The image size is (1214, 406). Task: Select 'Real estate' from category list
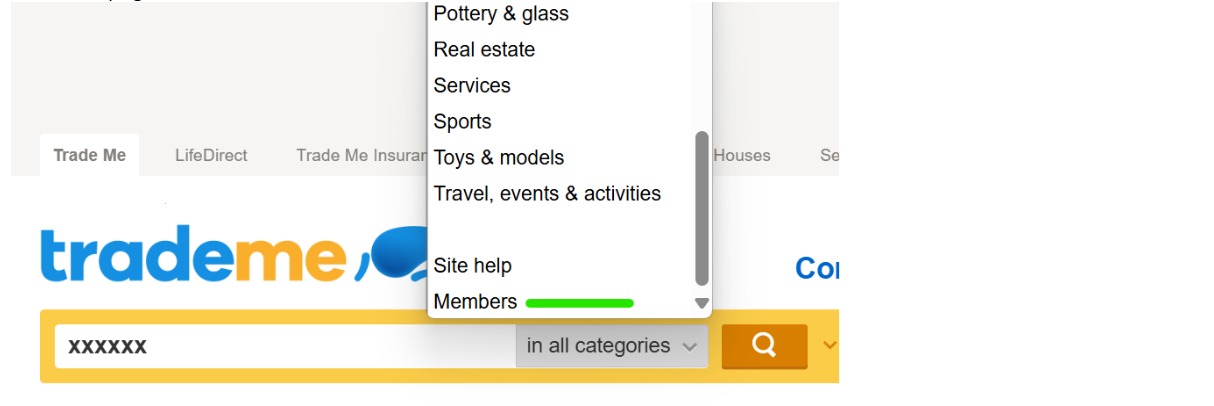pos(484,50)
